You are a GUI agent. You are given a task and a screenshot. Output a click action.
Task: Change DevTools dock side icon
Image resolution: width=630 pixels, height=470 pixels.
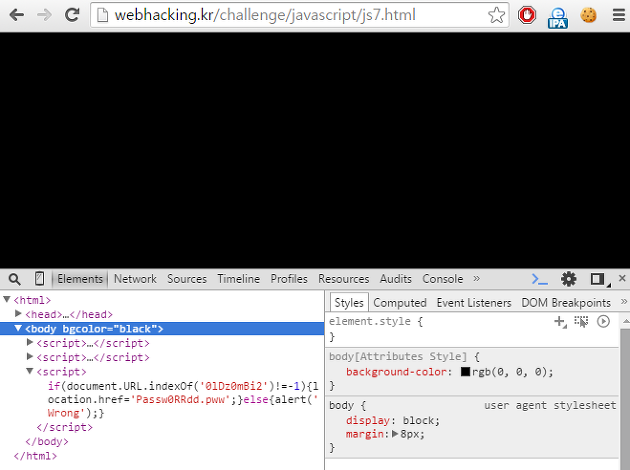tap(597, 279)
